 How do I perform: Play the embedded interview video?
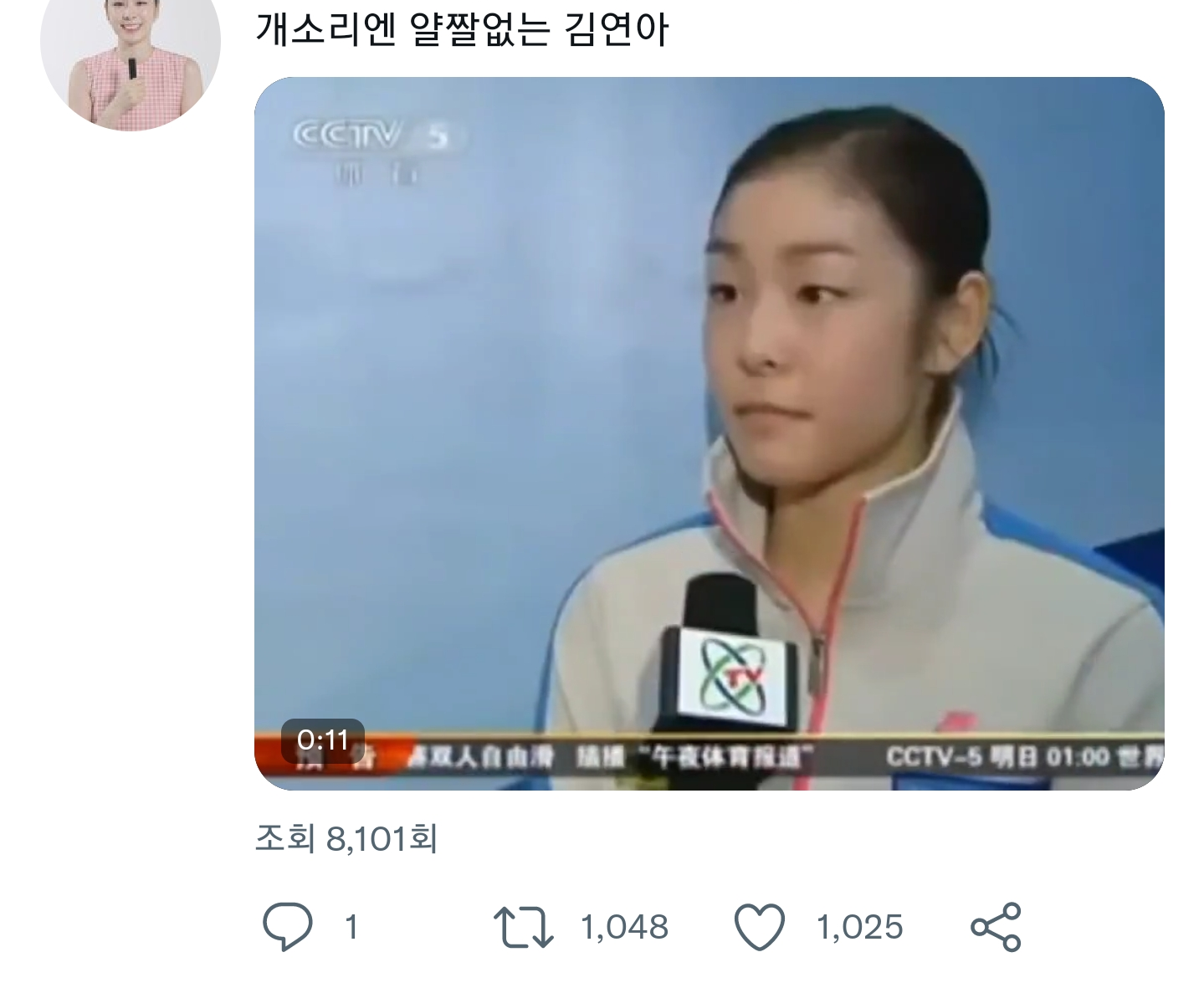[709, 433]
